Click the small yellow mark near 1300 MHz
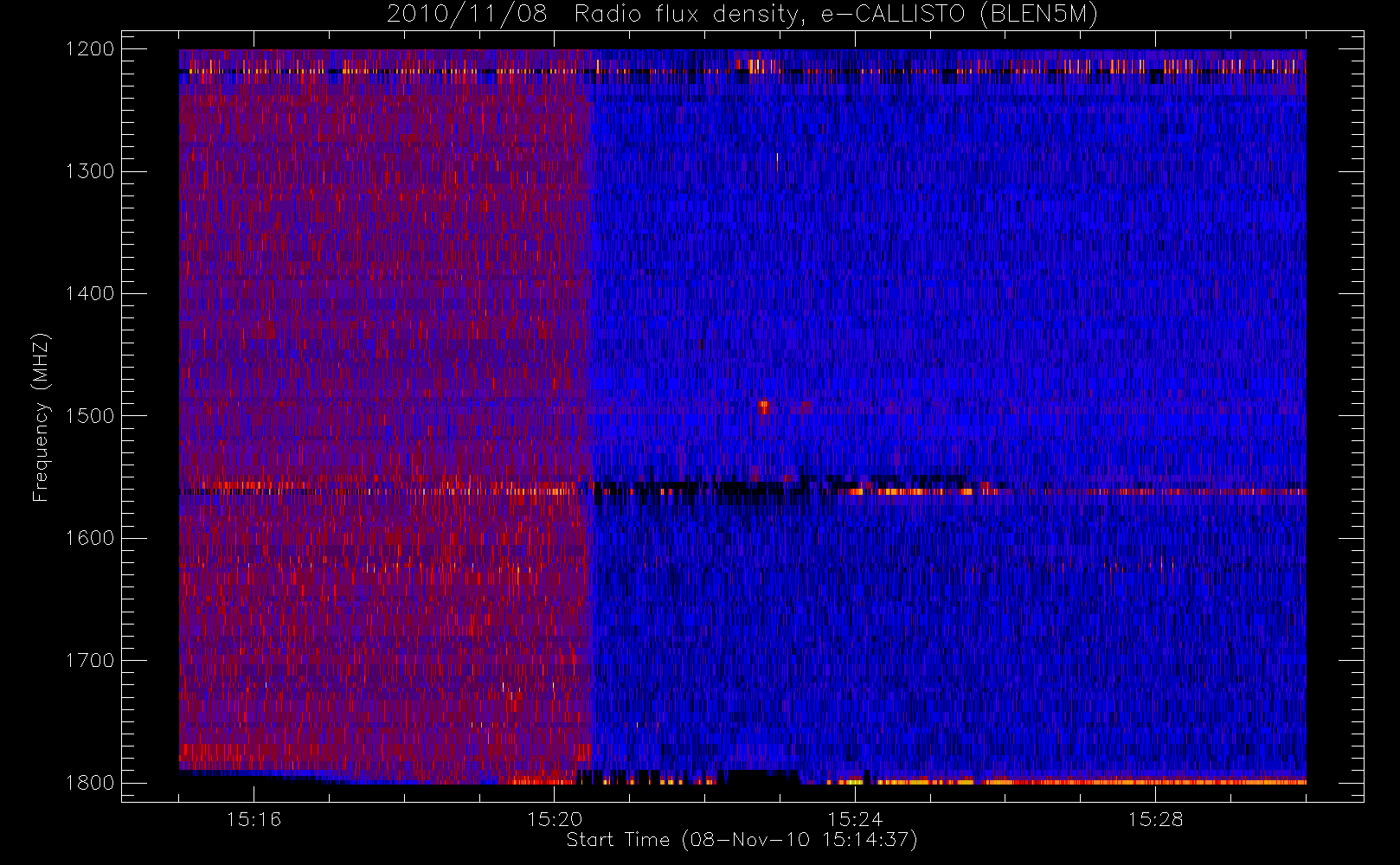1400x865 pixels. 777,161
